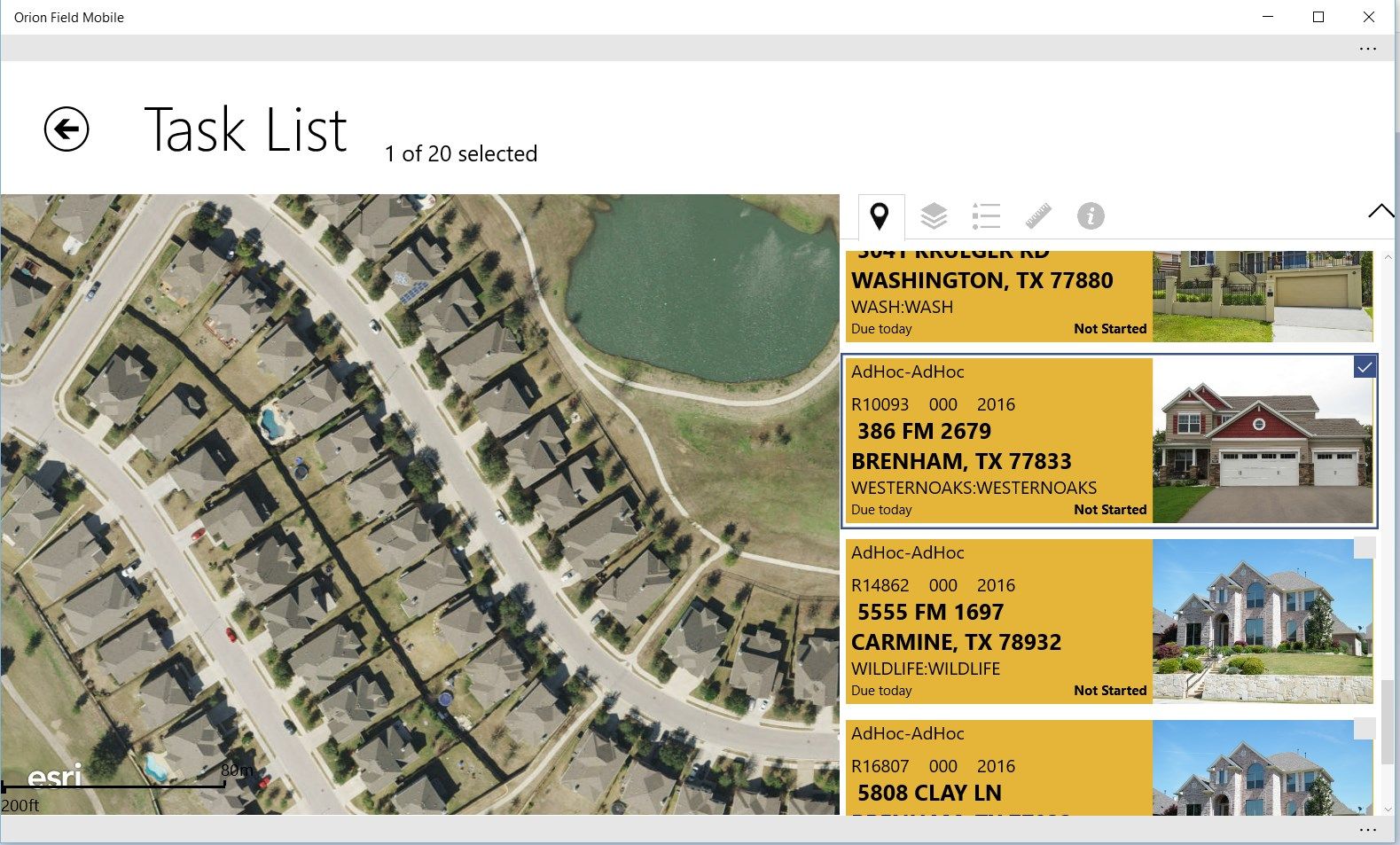Open the red house photo thumbnail
Screen dimensions: 1400x845
[x=1263, y=441]
